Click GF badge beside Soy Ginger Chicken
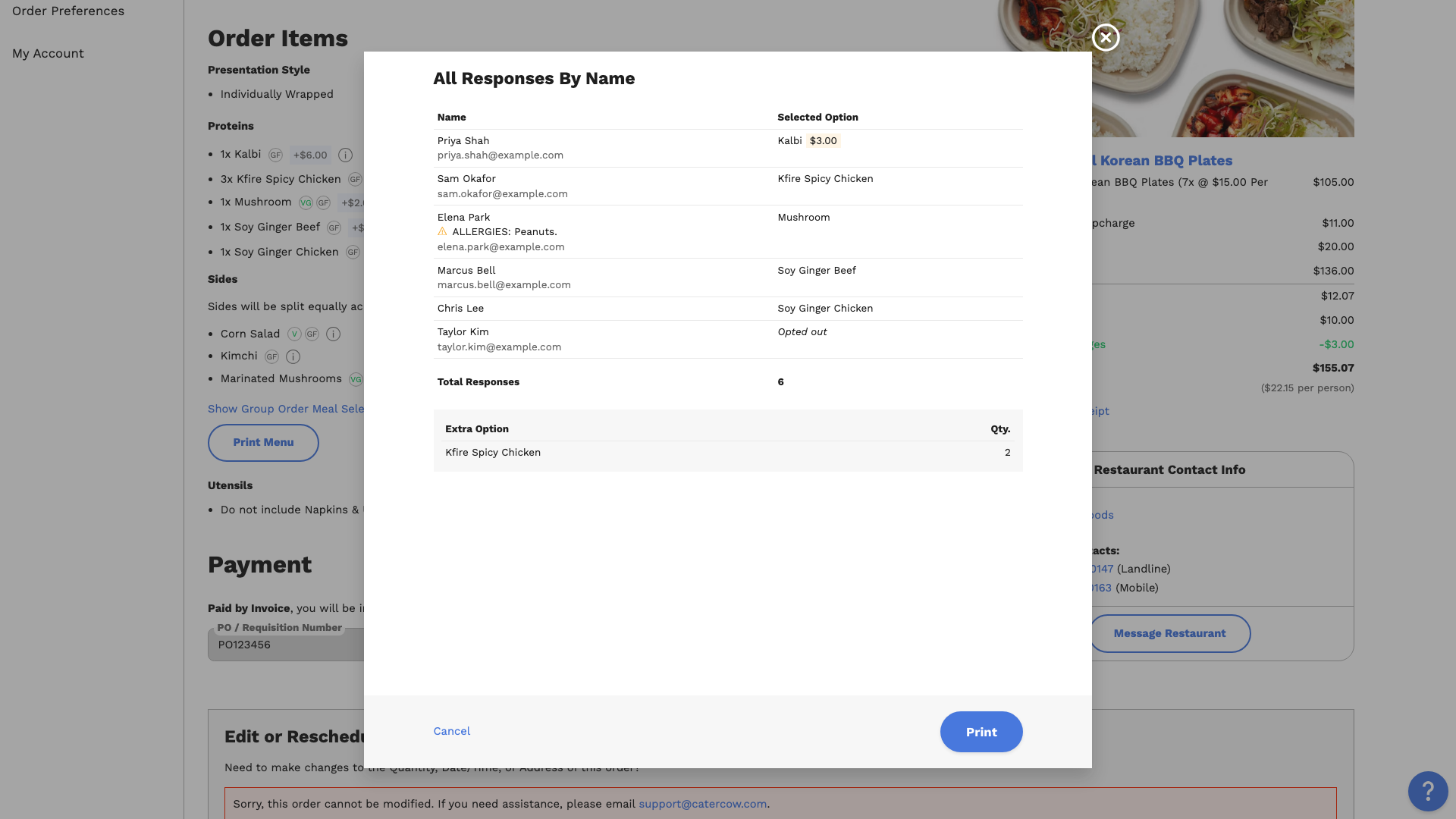 (353, 253)
